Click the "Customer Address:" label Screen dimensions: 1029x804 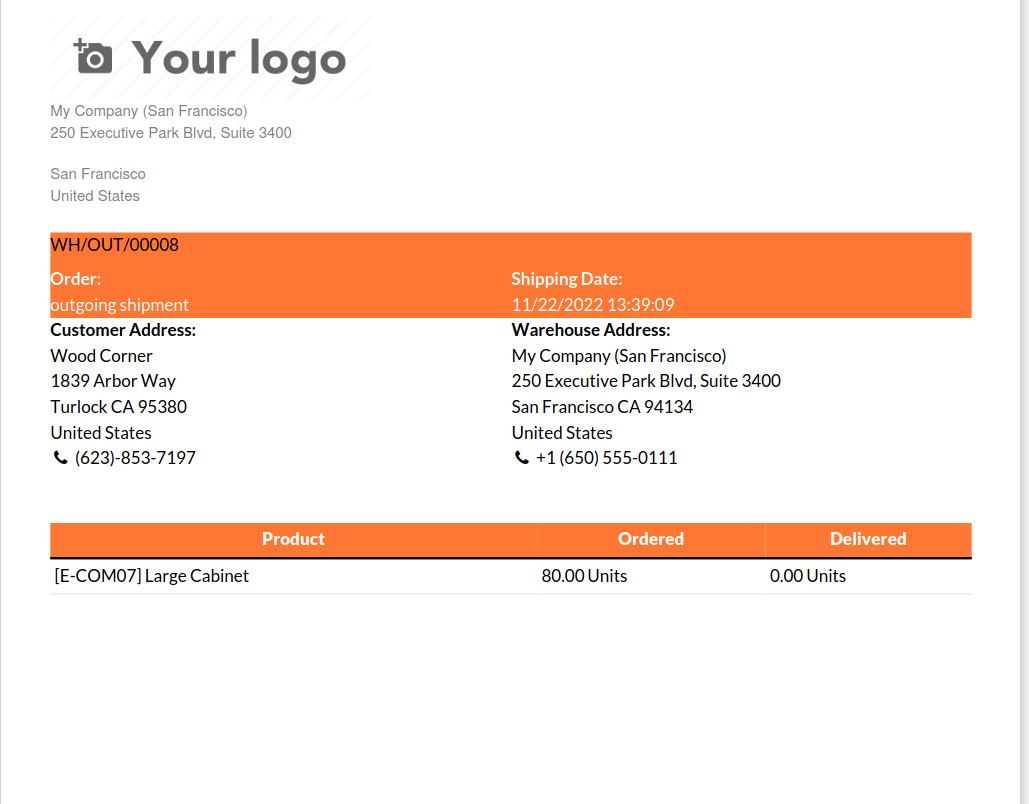[x=123, y=330]
